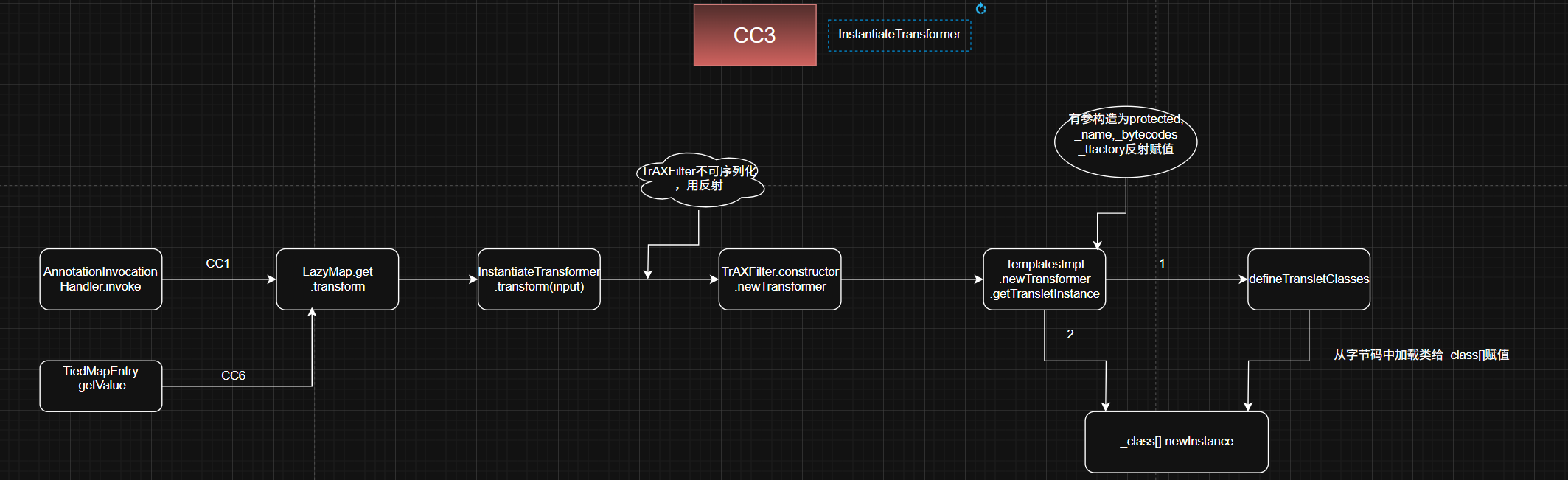Viewport: 1568px width, 480px height.
Task: Click the rotate handle above the selected text box
Action: (x=980, y=9)
